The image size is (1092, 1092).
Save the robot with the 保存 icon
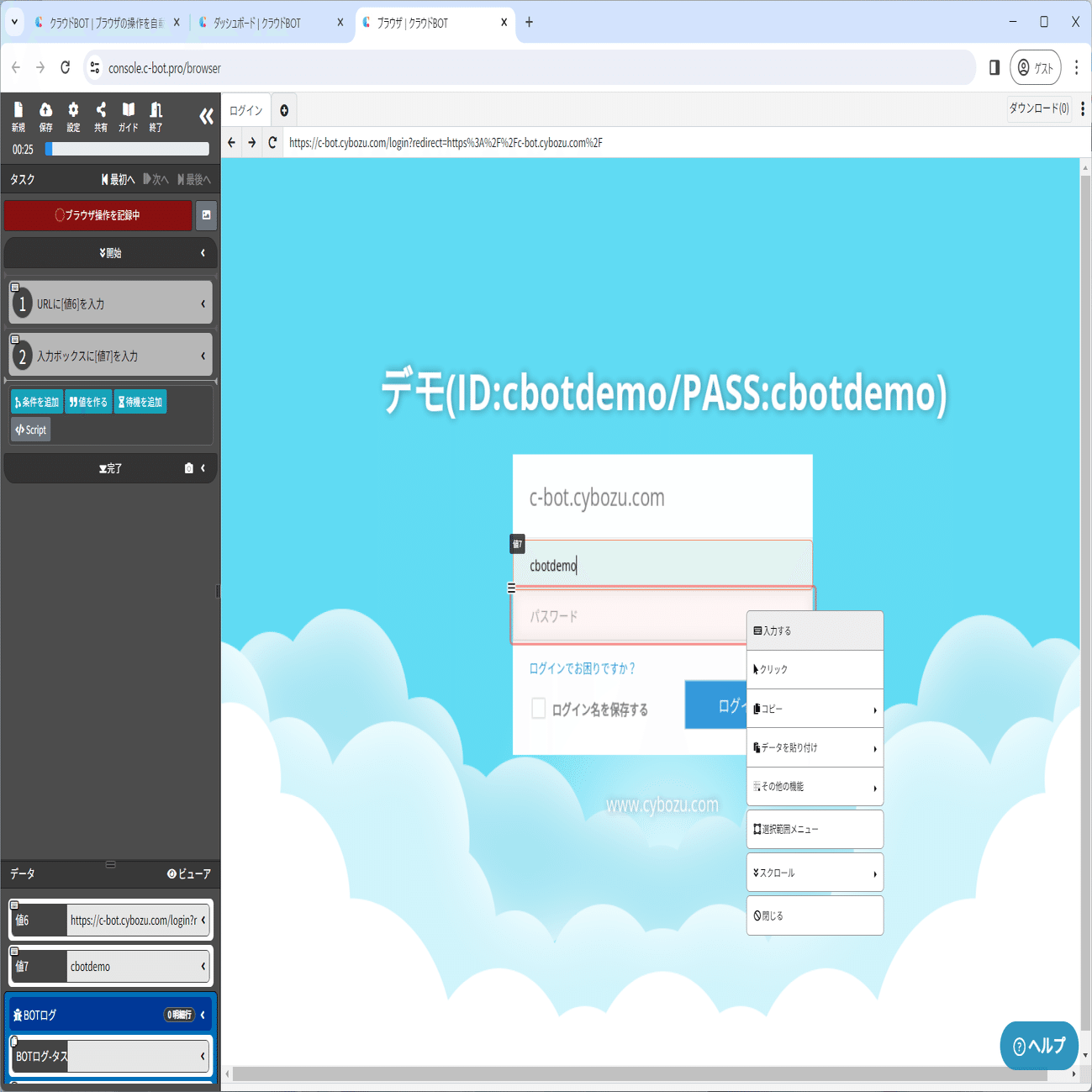click(45, 115)
